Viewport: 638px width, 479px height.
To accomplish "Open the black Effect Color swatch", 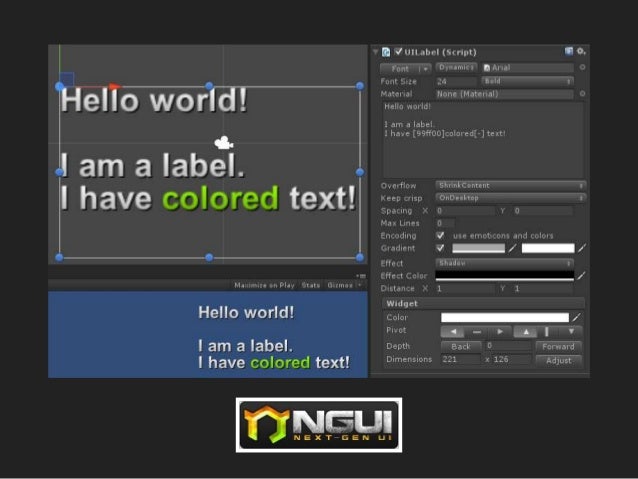I will (x=505, y=276).
